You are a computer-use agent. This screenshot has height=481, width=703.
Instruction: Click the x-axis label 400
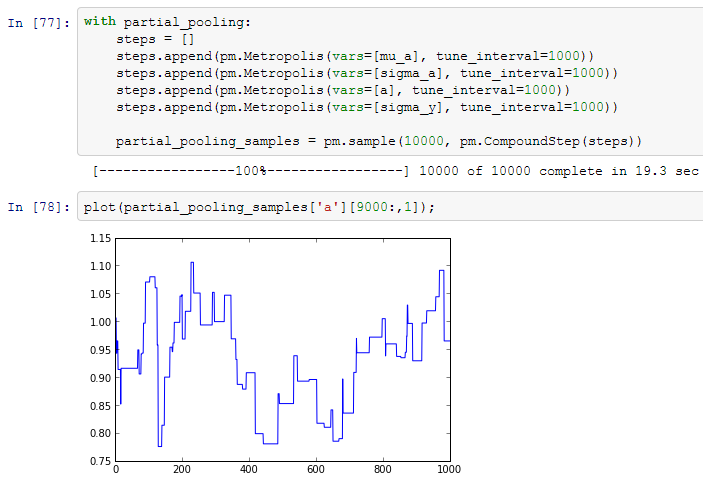pos(249,469)
